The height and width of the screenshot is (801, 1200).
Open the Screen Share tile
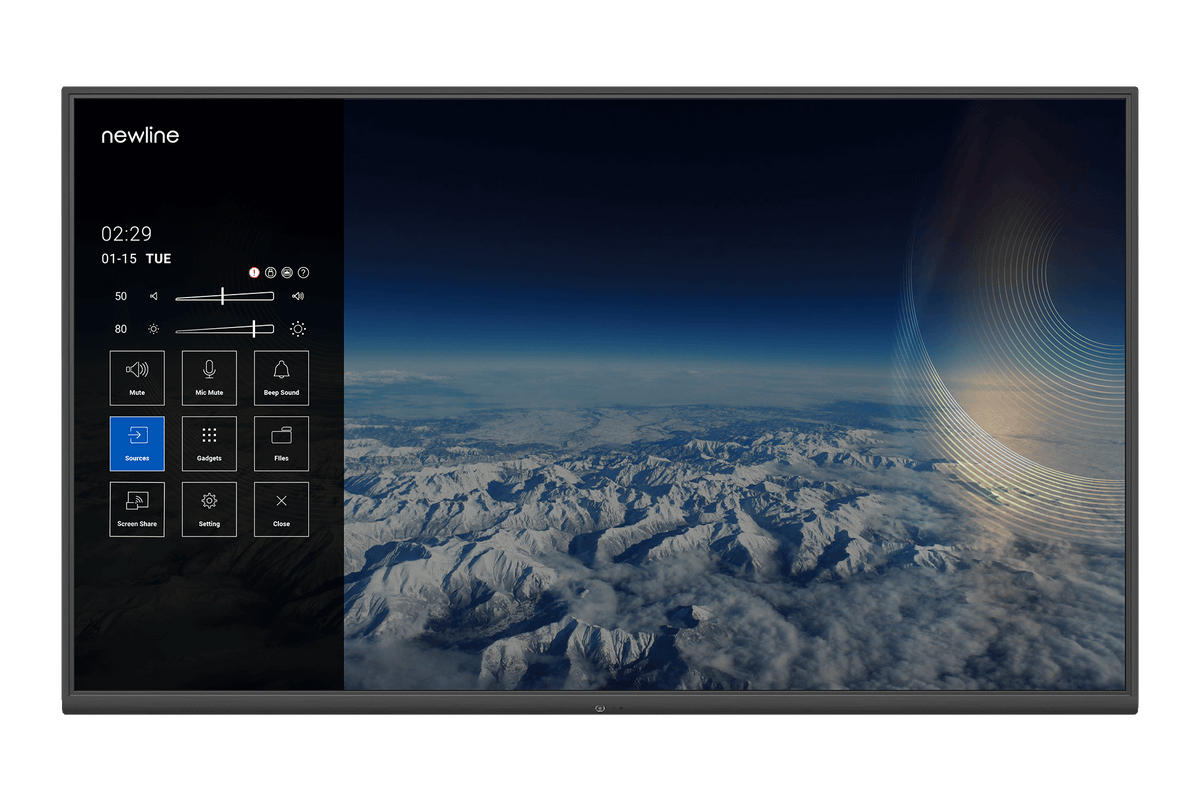click(137, 509)
